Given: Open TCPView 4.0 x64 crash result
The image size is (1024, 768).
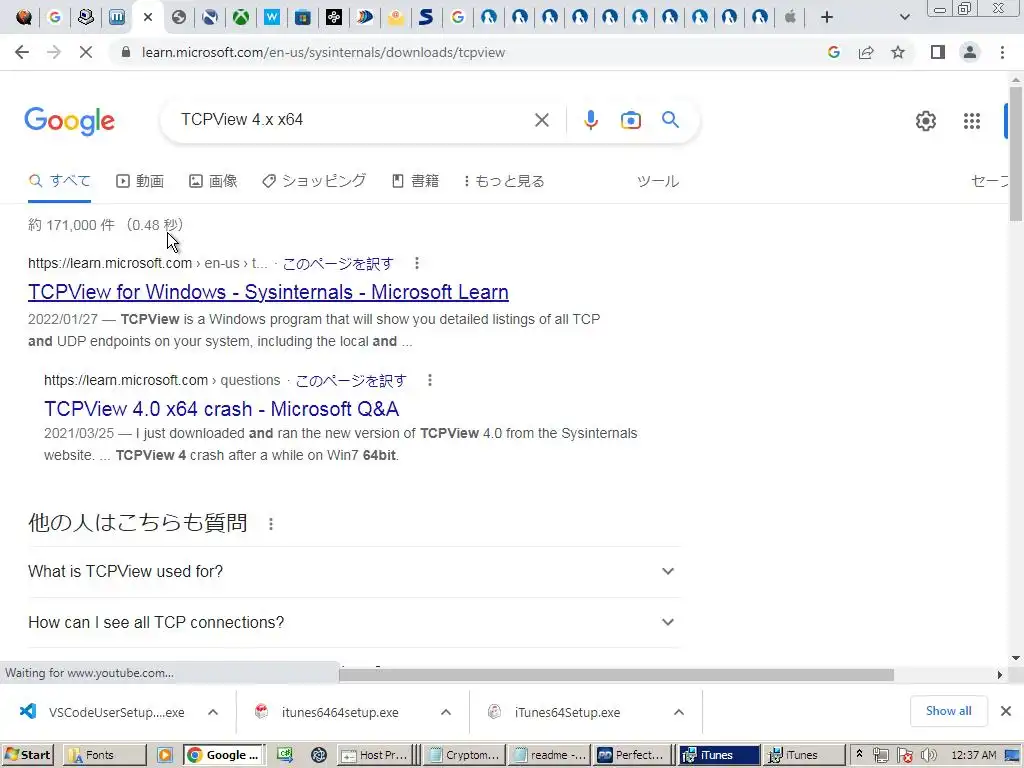Looking at the screenshot, I should 221,409.
